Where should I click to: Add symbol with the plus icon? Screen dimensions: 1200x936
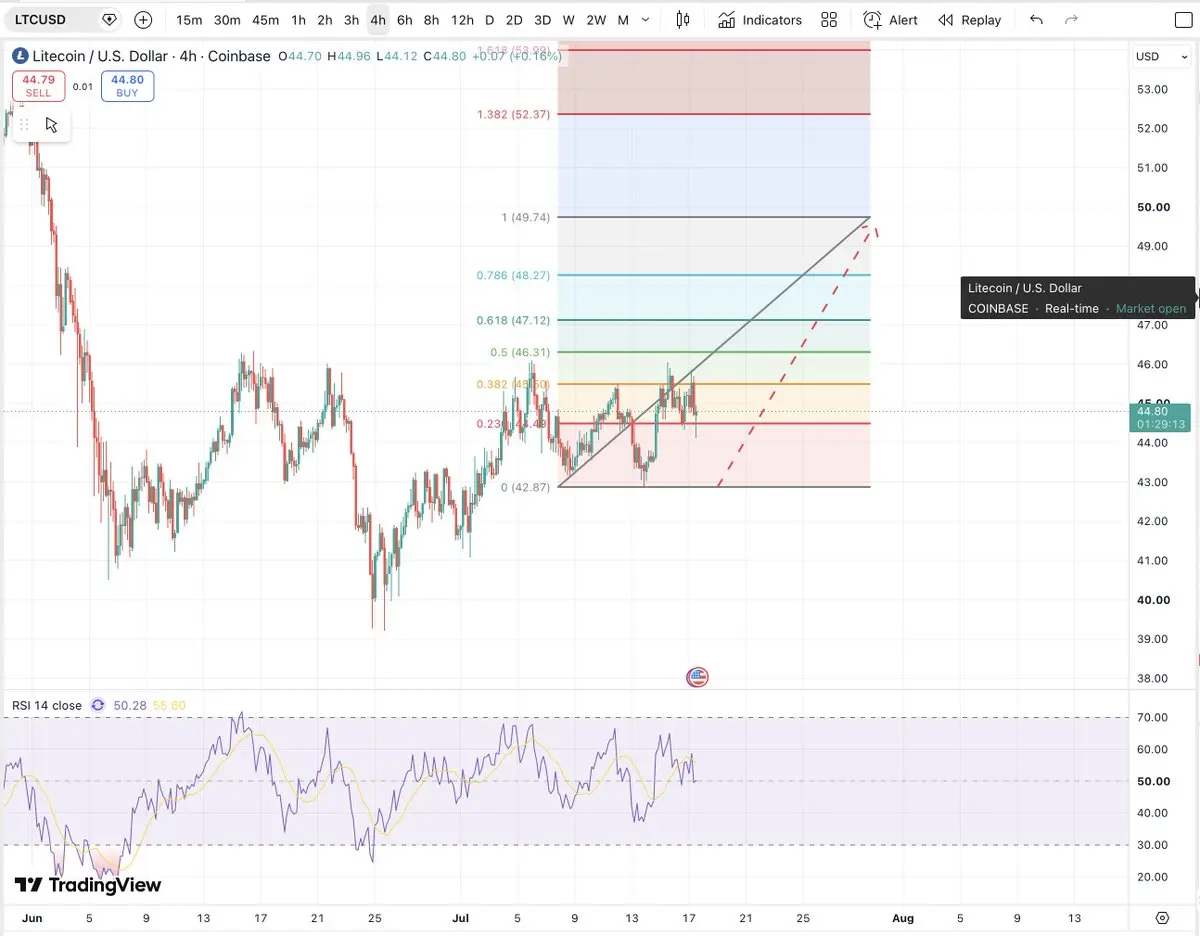point(143,20)
